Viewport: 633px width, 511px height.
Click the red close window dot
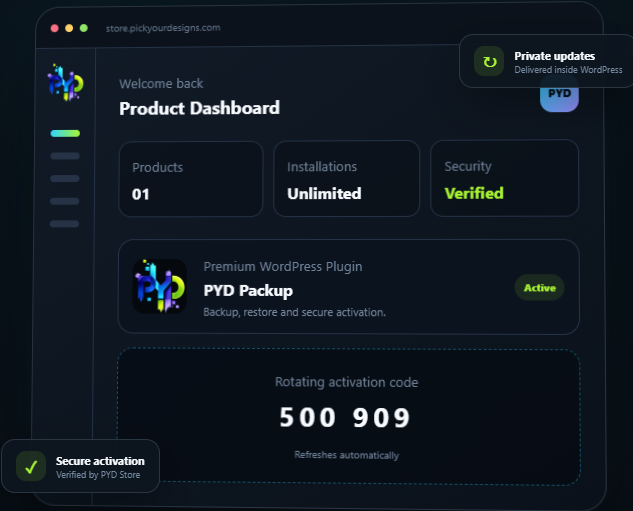pos(54,28)
